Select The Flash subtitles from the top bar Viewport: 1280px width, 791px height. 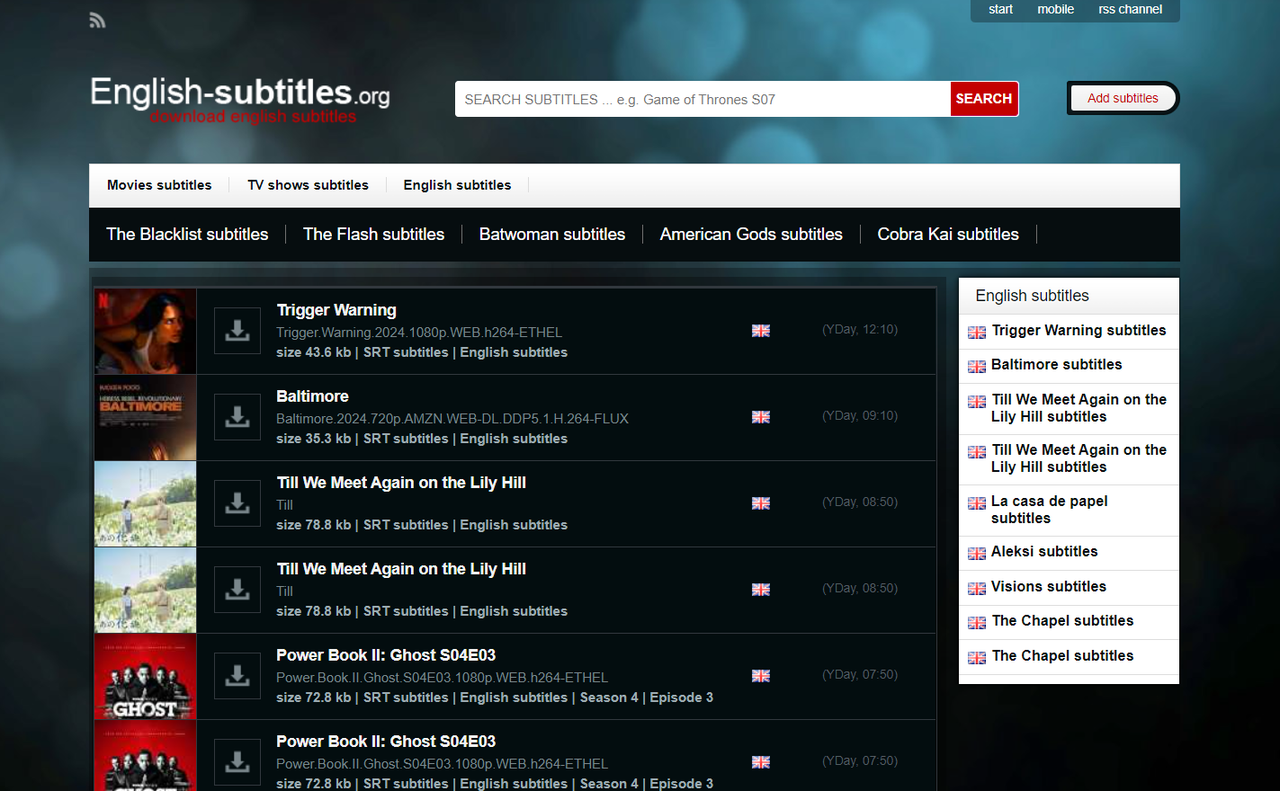click(x=373, y=234)
